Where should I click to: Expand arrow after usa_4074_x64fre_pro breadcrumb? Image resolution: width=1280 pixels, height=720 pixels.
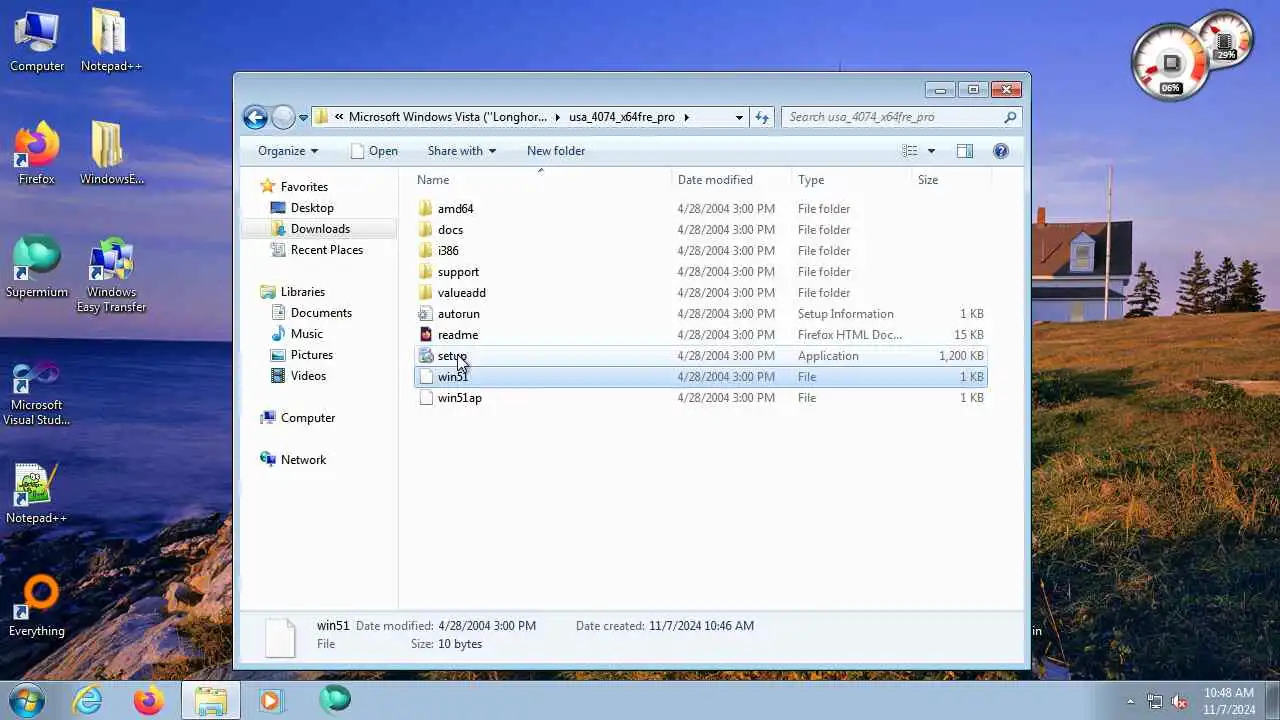point(686,117)
